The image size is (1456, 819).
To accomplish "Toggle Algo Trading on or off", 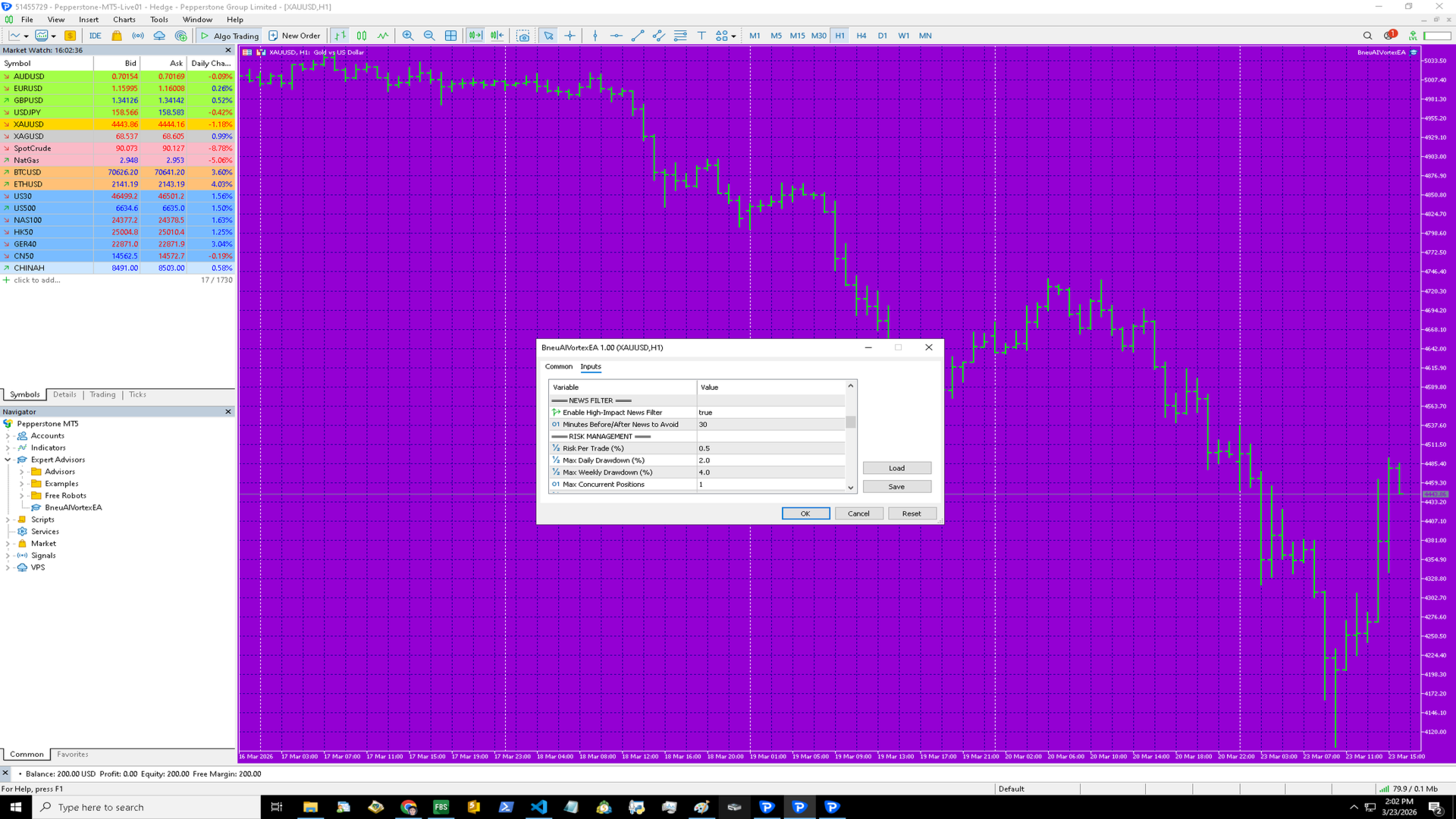I will click(228, 36).
